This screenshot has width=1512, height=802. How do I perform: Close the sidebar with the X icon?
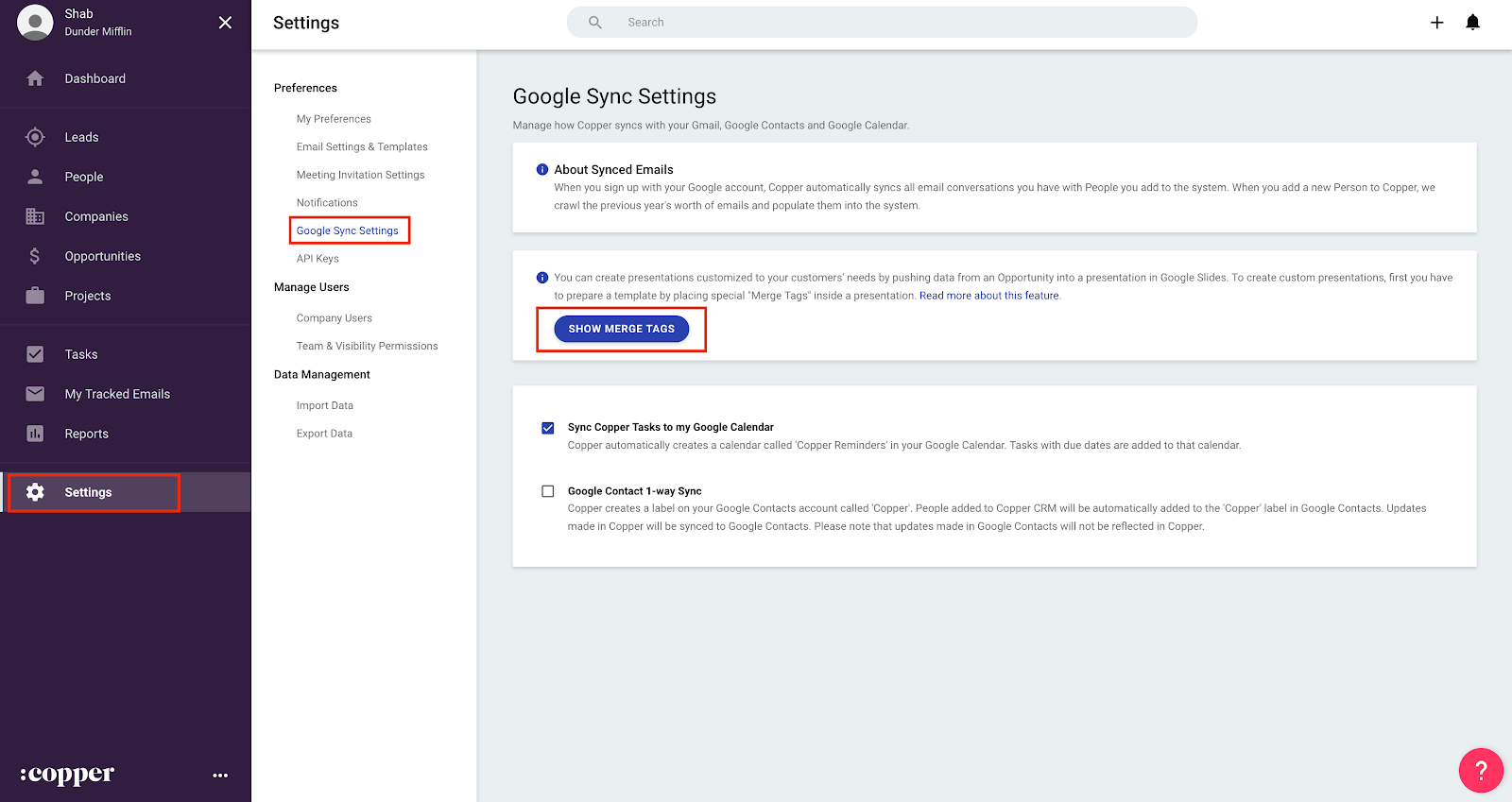pyautogui.click(x=225, y=23)
